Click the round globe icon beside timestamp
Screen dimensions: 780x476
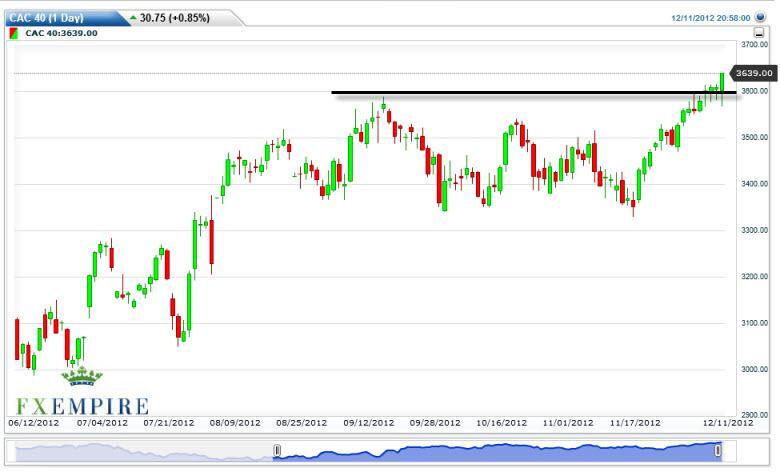click(761, 17)
